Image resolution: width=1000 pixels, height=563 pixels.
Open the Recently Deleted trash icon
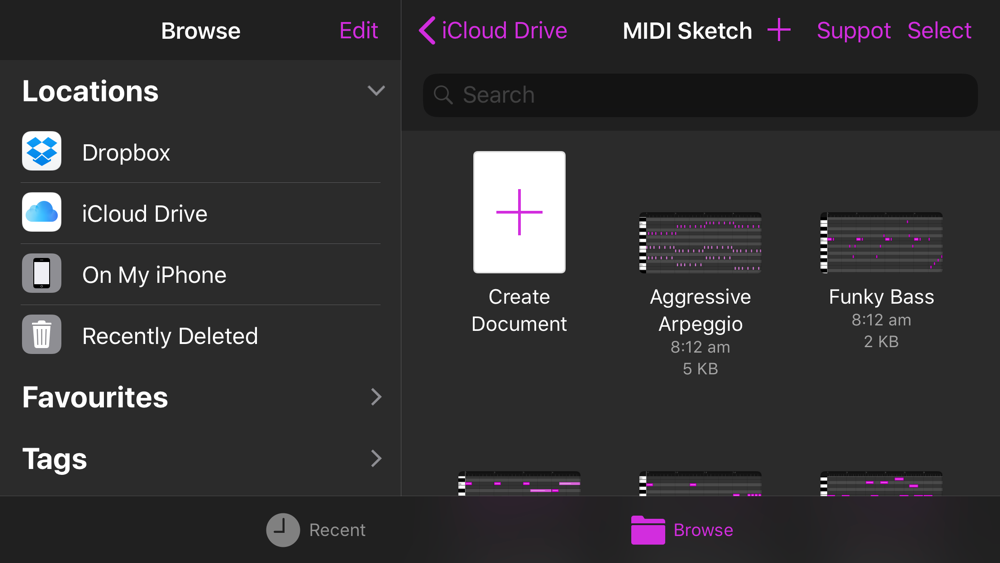(41, 334)
